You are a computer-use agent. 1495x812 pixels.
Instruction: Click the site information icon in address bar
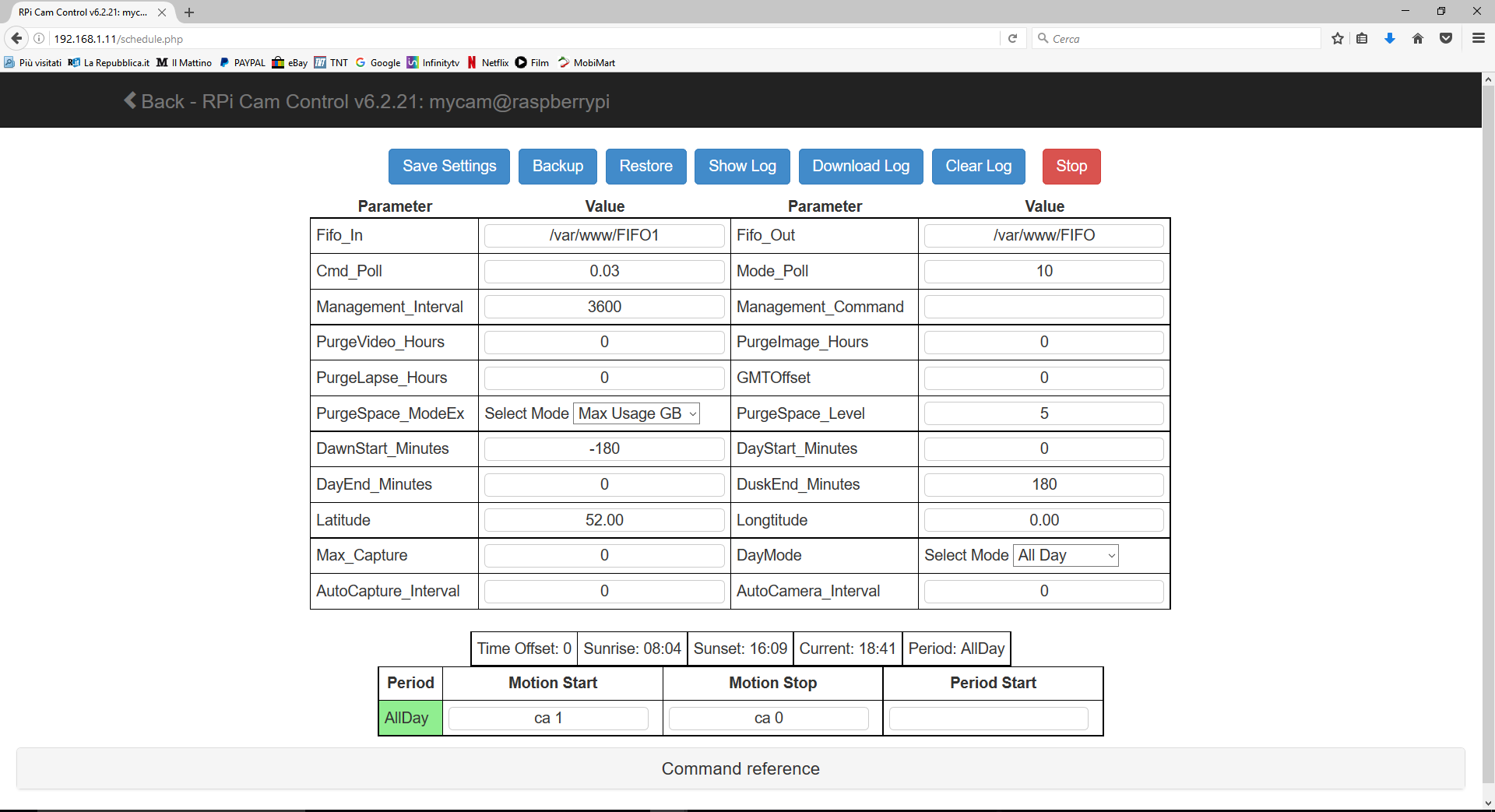pos(39,38)
